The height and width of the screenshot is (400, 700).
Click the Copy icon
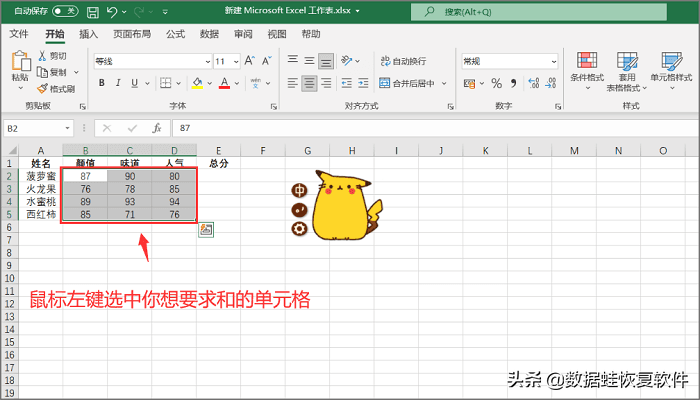tap(42, 72)
